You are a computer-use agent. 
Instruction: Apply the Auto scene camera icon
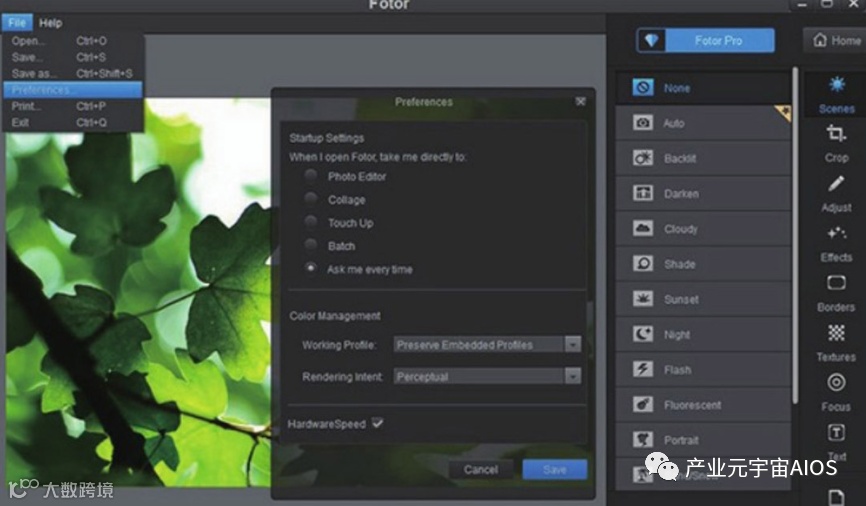click(643, 123)
